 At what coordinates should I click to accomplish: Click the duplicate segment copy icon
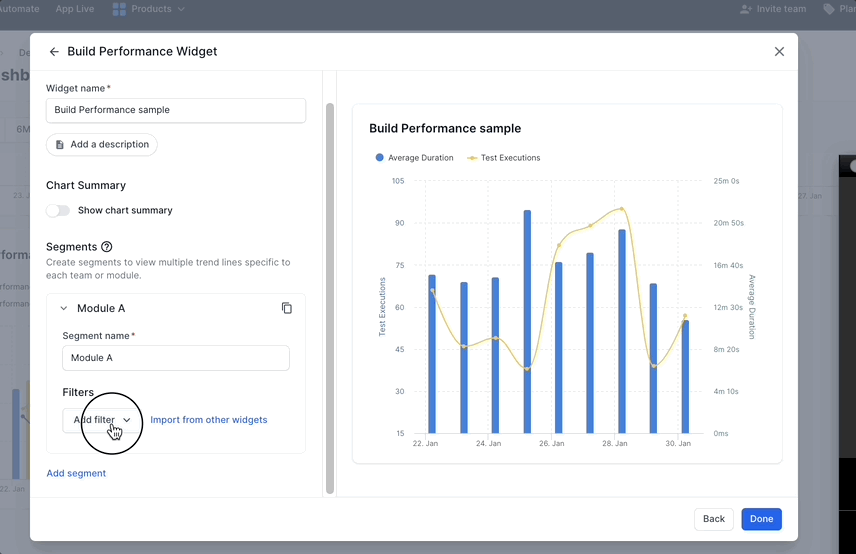tap(287, 308)
